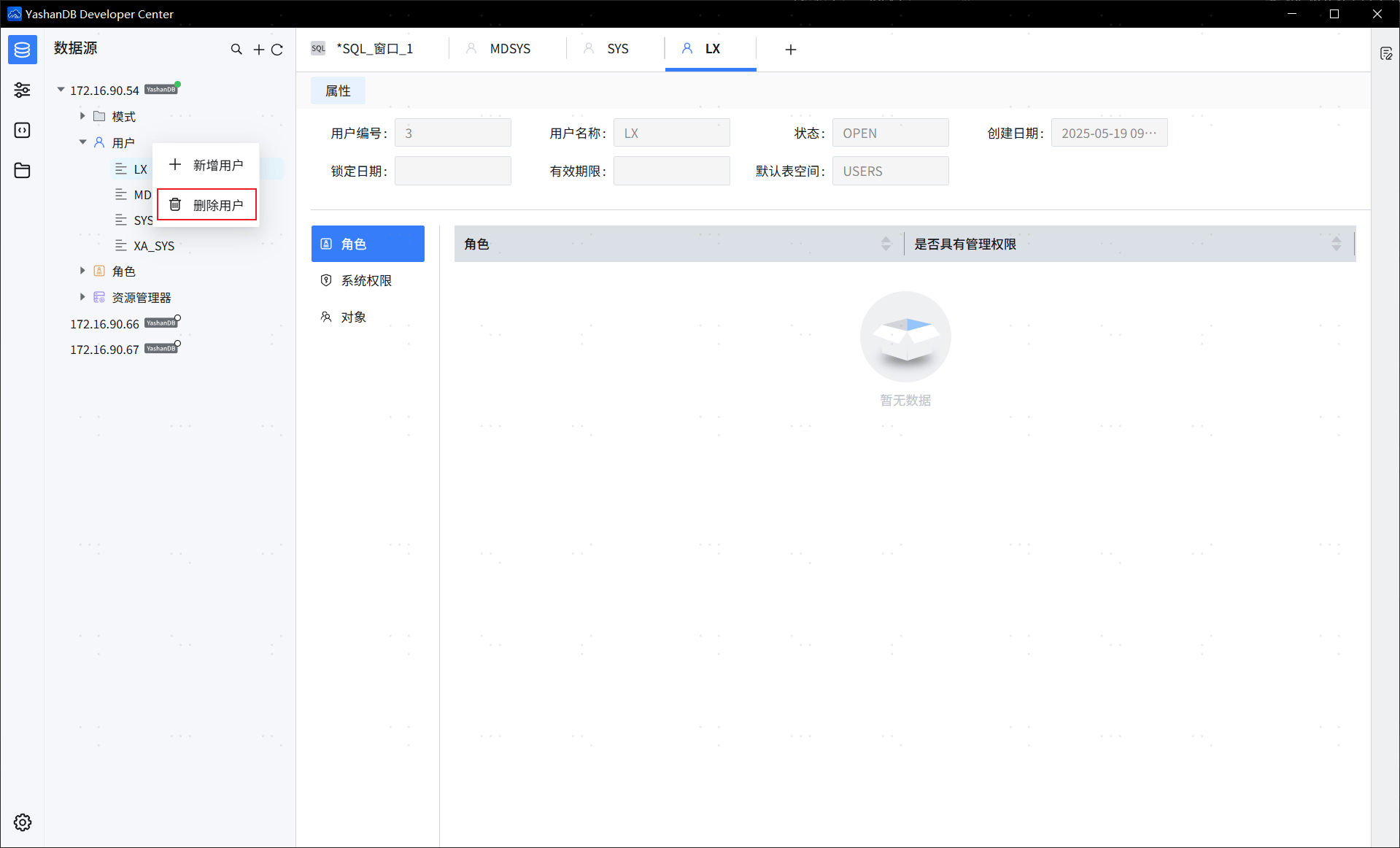This screenshot has width=1400, height=848.
Task: Expand the 角色 tree node
Action: coord(82,271)
